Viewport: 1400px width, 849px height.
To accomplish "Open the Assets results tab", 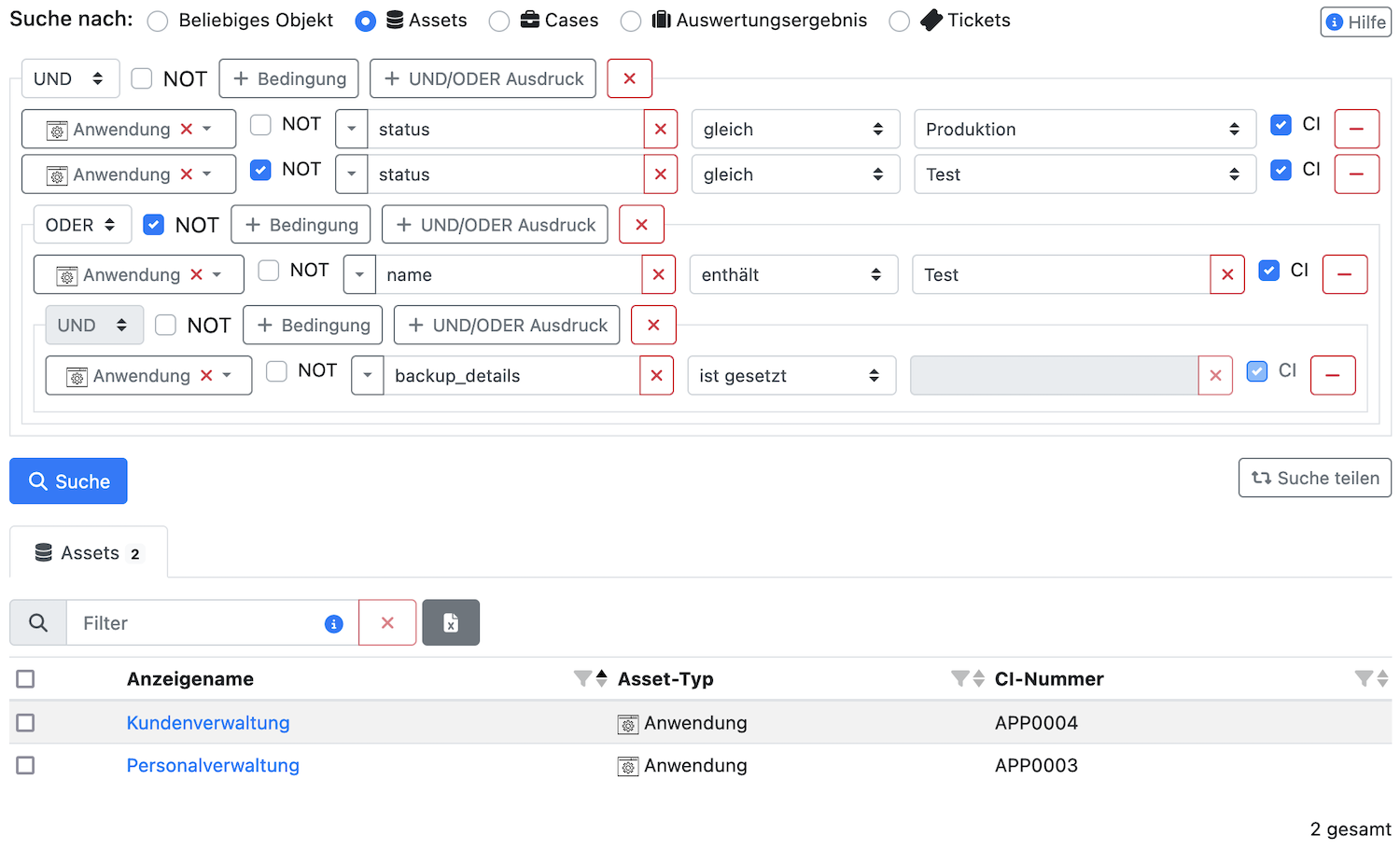I will coord(89,552).
